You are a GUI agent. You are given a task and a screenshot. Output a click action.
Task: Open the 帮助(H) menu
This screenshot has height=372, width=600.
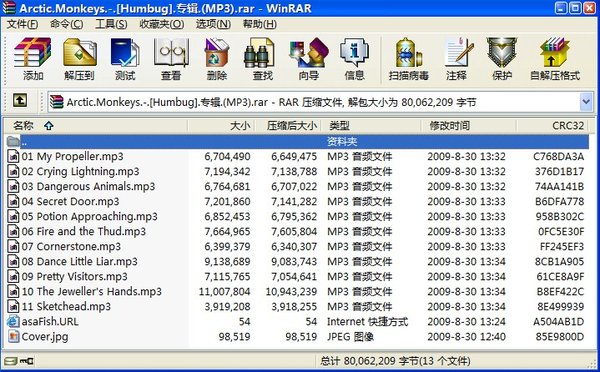259,24
